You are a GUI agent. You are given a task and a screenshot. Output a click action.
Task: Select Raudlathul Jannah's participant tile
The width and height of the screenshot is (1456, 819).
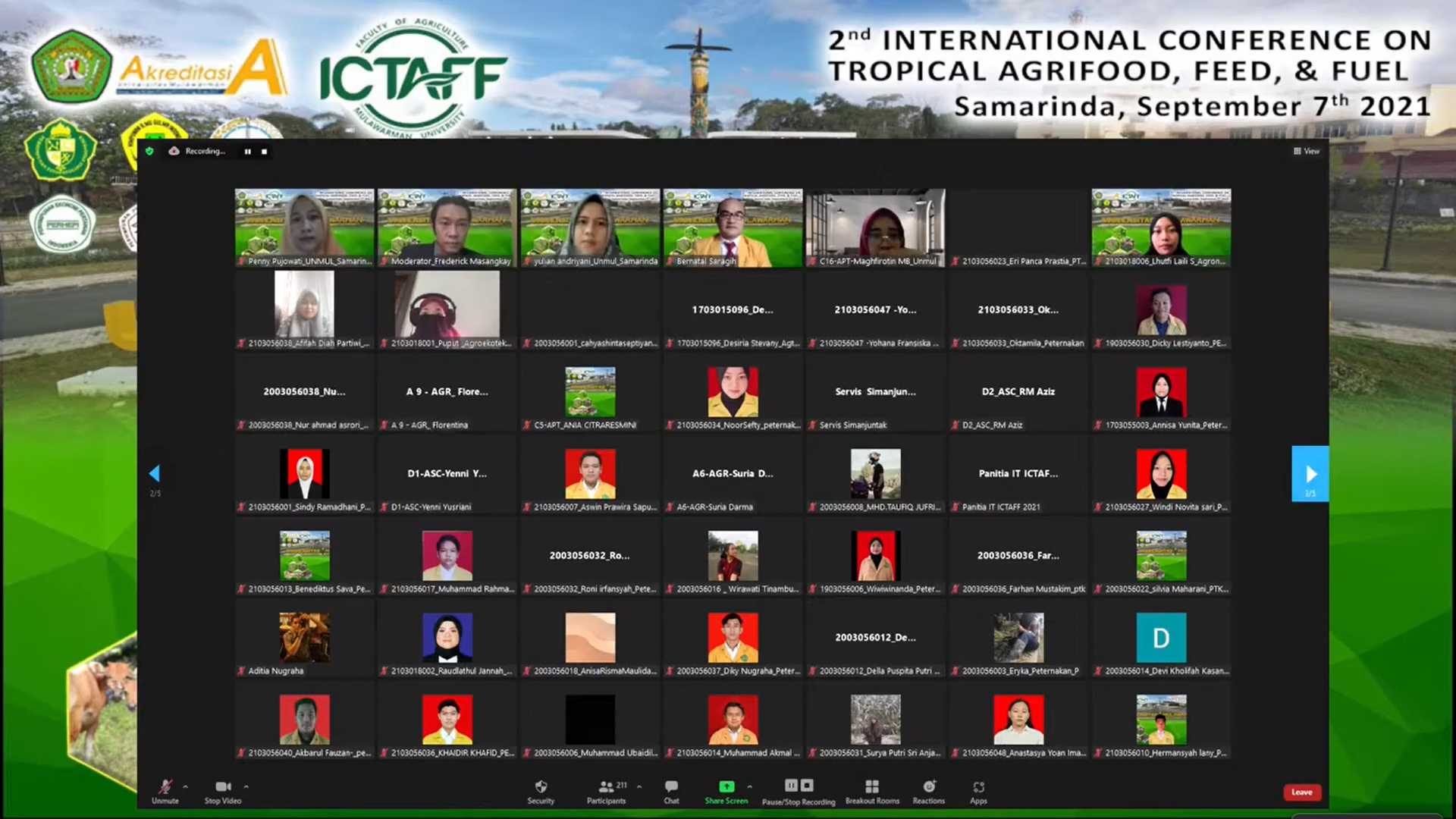pos(447,637)
